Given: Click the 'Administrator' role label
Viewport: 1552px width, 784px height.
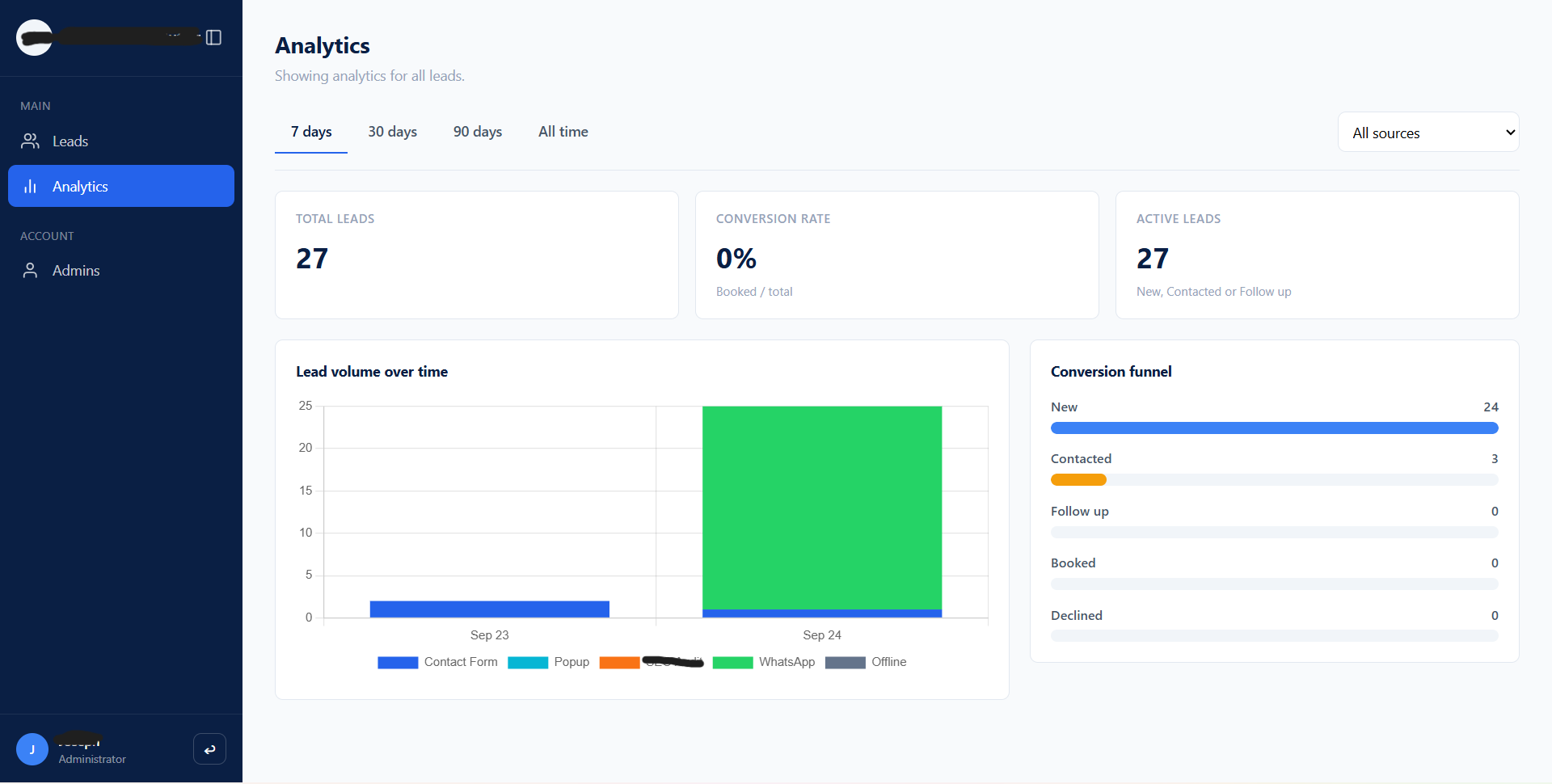Looking at the screenshot, I should coord(92,760).
